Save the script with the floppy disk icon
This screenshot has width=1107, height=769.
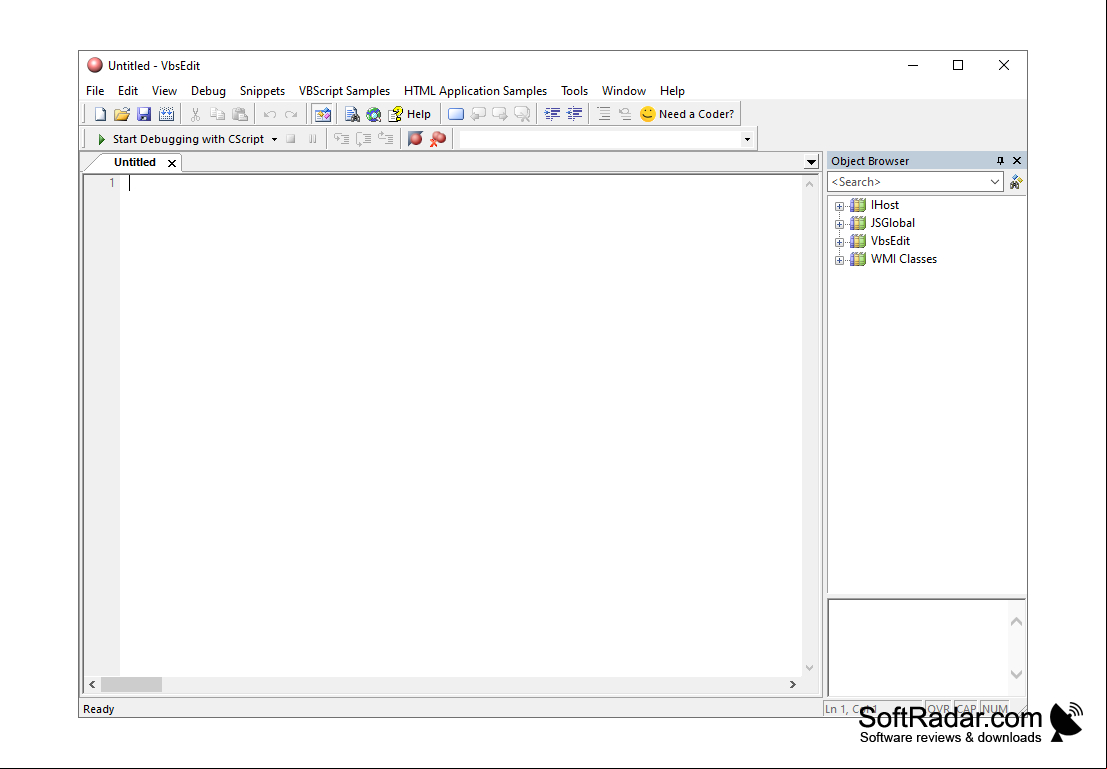click(144, 114)
